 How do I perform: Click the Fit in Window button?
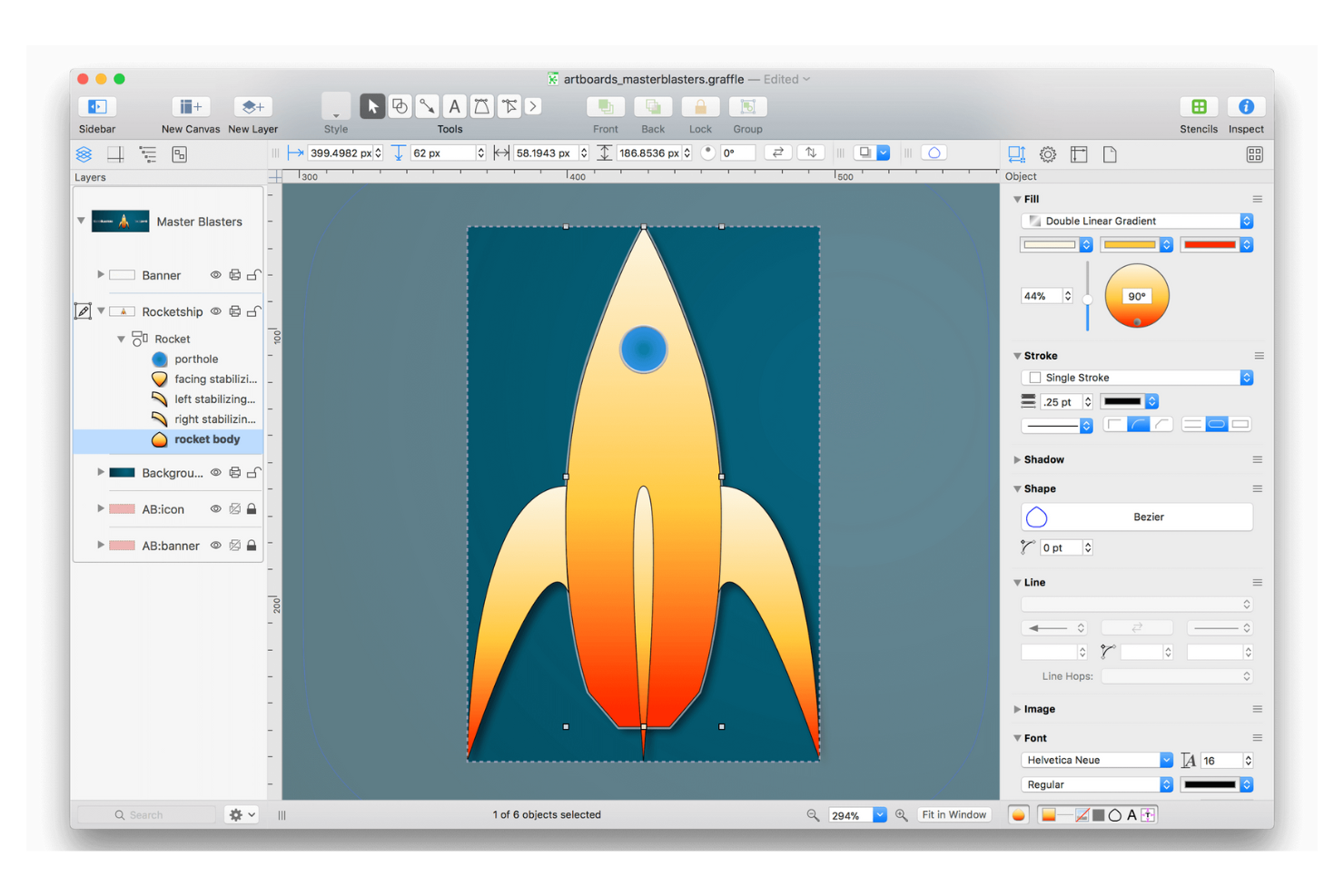coord(954,814)
